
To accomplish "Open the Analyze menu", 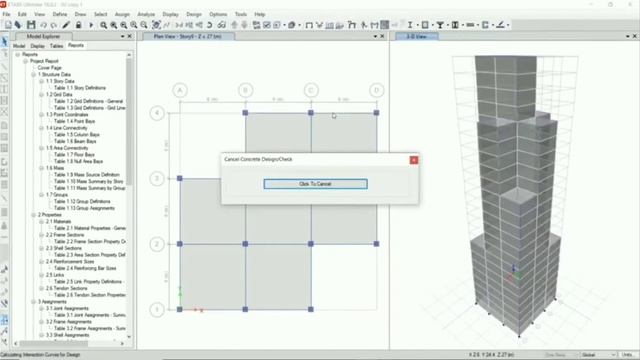I will tap(146, 14).
